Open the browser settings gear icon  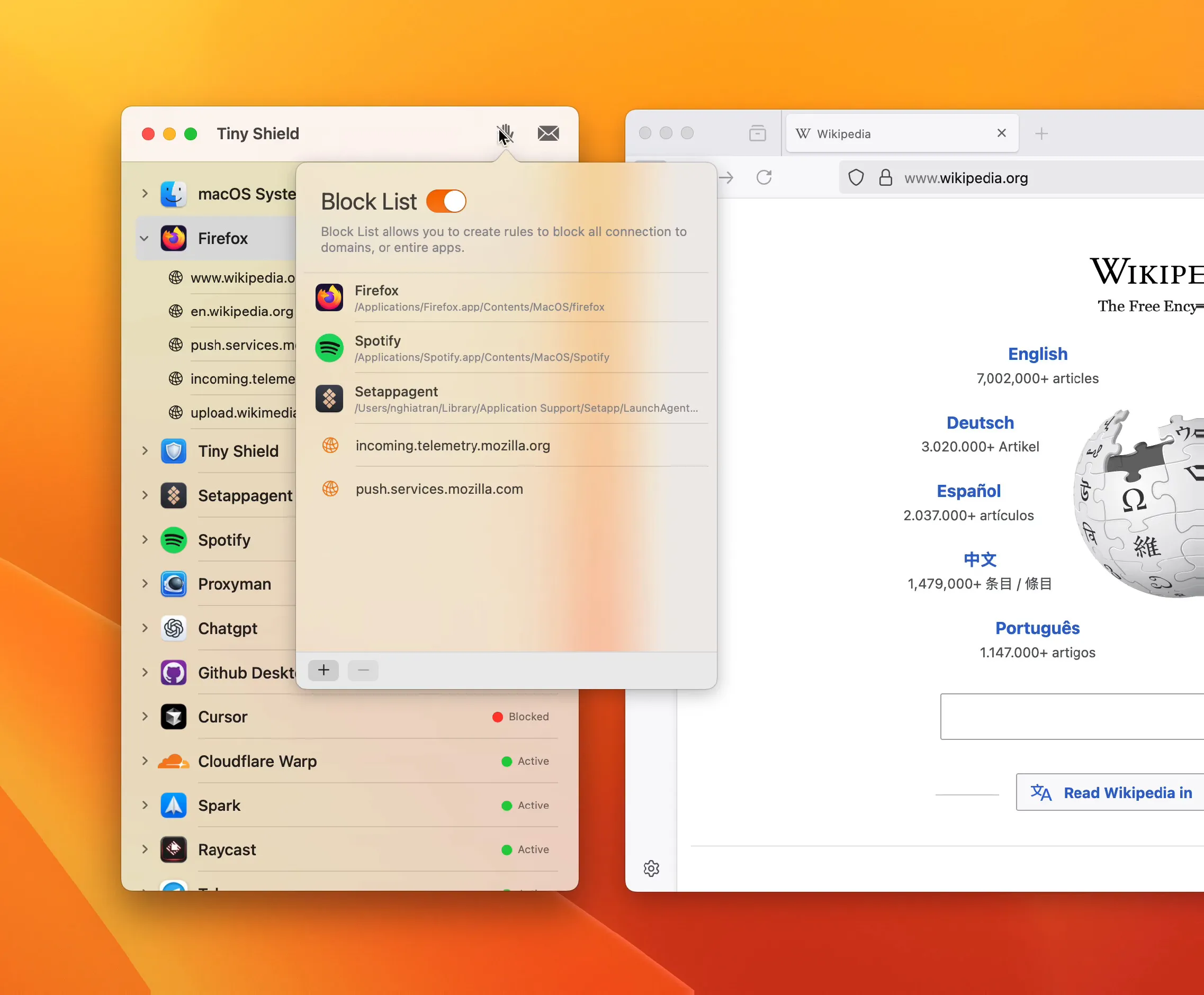pos(651,868)
